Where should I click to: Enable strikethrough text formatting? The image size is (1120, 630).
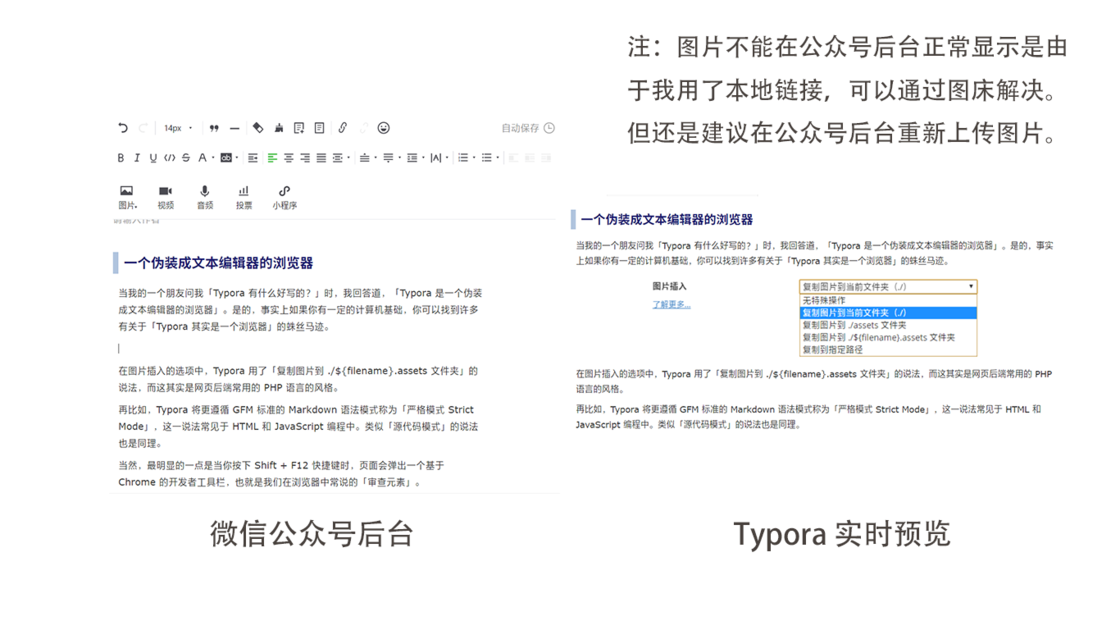click(186, 158)
